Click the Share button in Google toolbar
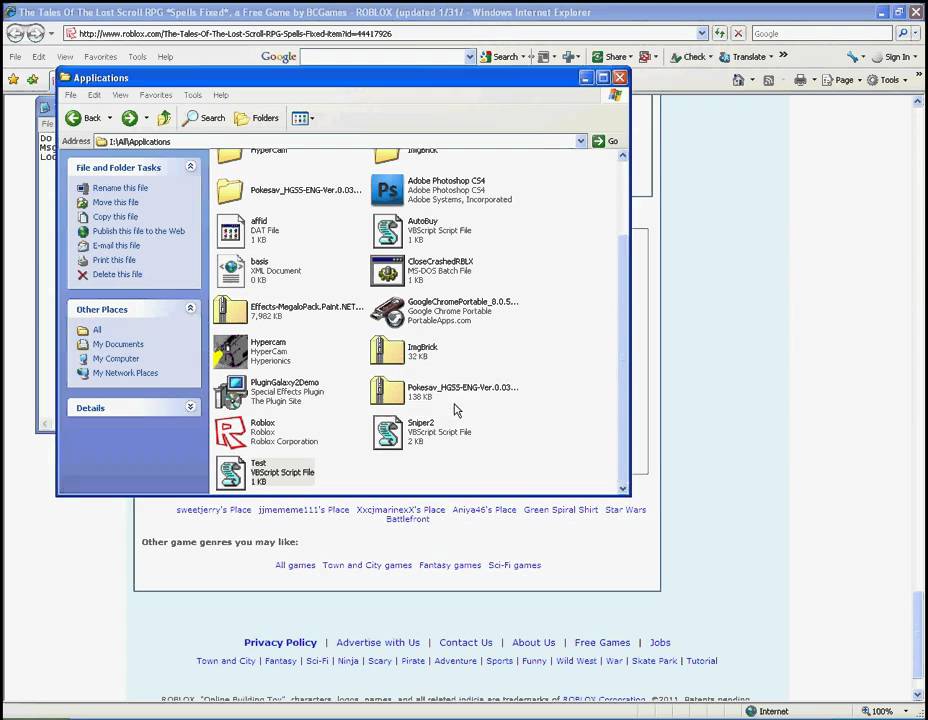Image resolution: width=928 pixels, height=720 pixels. [609, 57]
